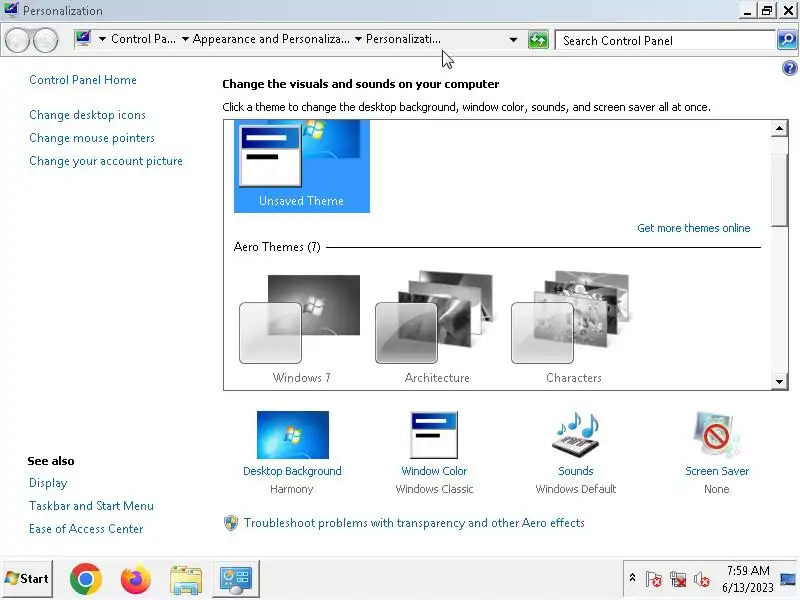Image resolution: width=800 pixels, height=600 pixels.
Task: Open Change your account picture link
Action: click(106, 161)
